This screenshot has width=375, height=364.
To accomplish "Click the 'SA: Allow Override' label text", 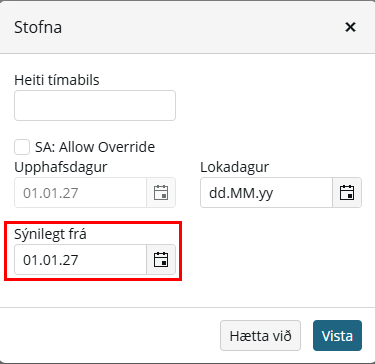I will coord(95,147).
